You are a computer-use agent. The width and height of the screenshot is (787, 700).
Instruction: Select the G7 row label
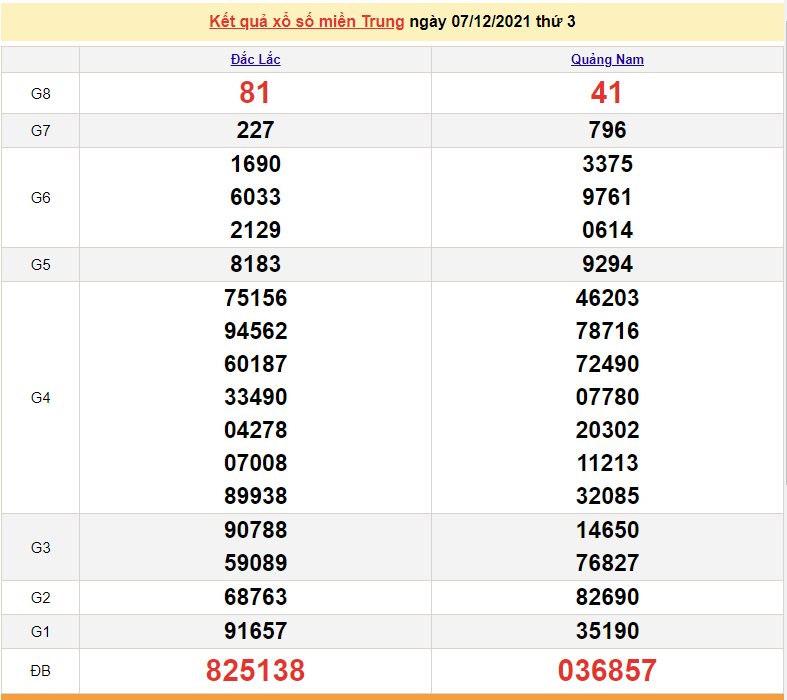(x=40, y=130)
